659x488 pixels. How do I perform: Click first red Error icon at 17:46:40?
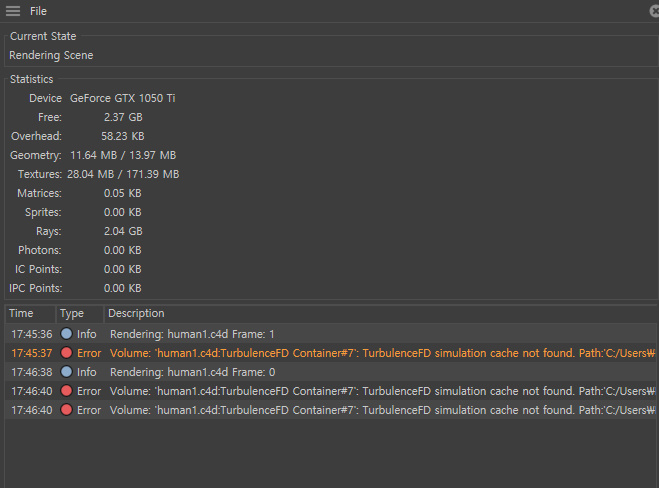coord(66,391)
